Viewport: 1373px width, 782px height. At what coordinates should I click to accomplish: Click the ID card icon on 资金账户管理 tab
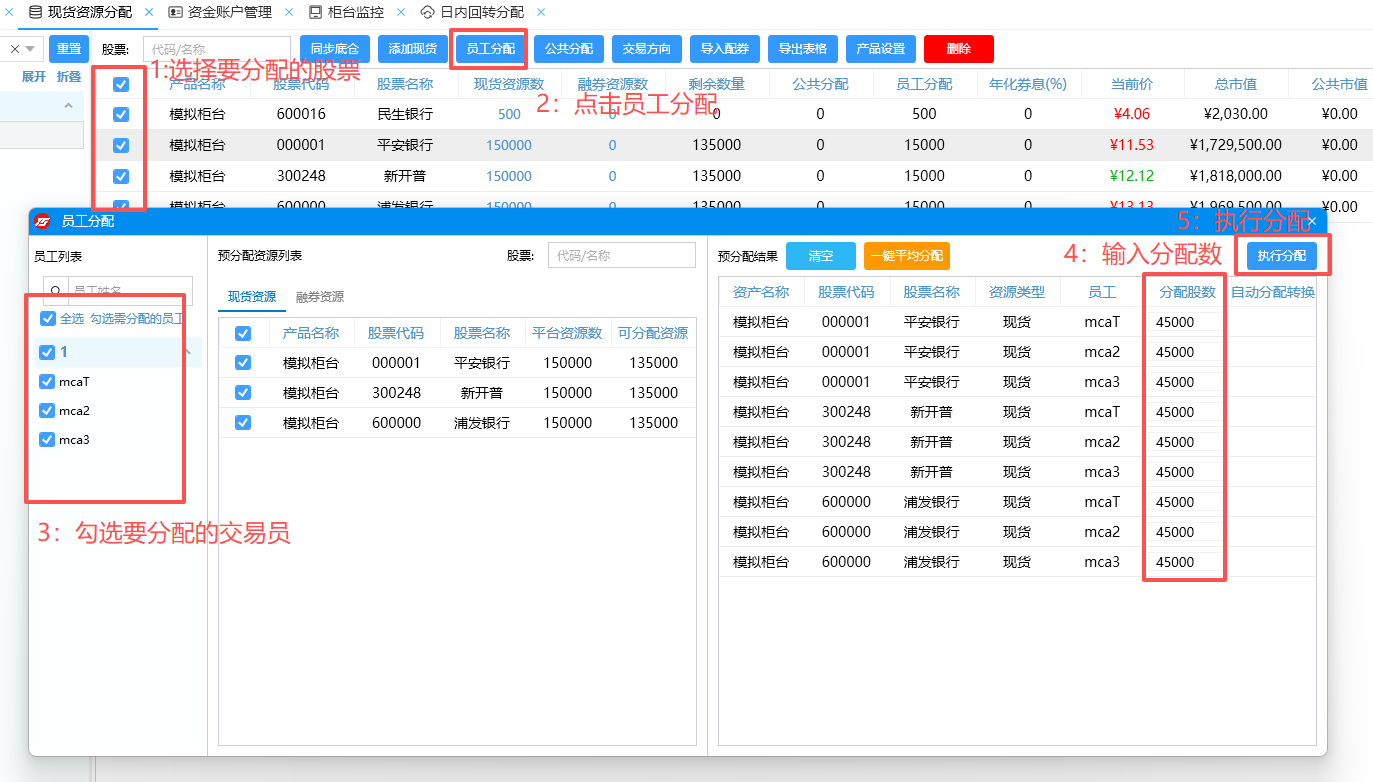click(176, 13)
